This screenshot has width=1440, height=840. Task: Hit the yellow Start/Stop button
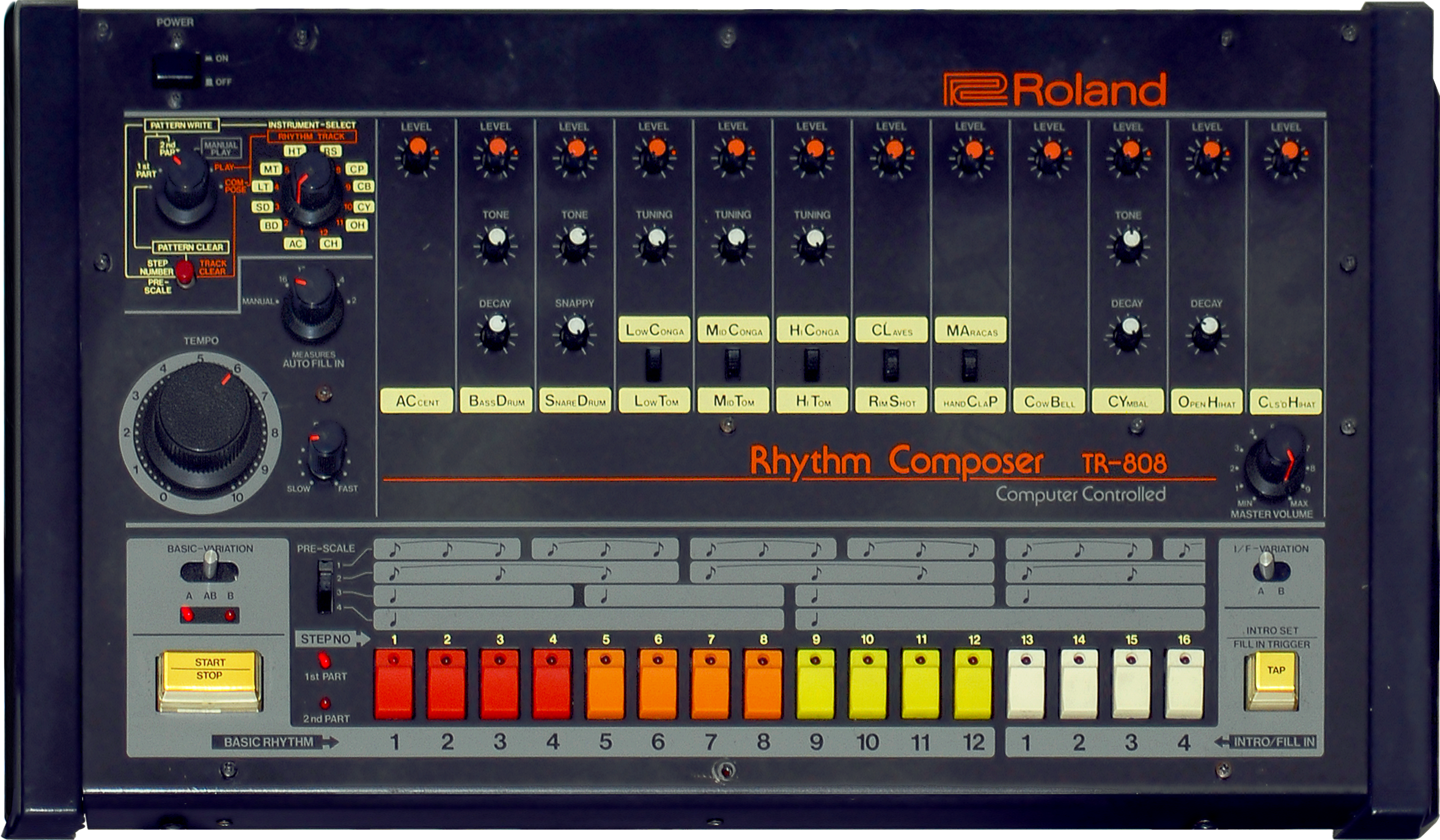[210, 681]
